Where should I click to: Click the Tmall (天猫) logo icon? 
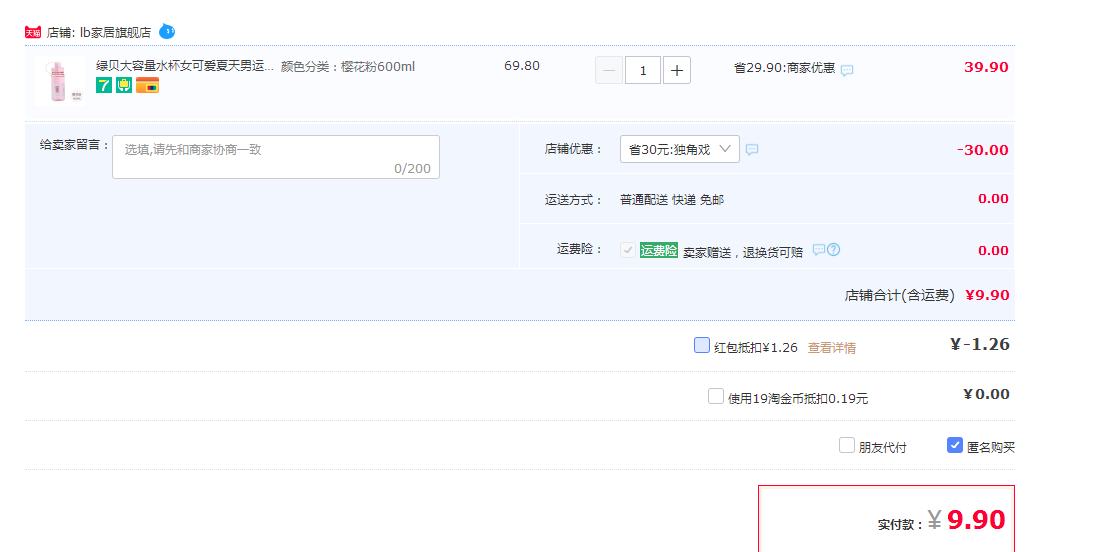(x=33, y=33)
